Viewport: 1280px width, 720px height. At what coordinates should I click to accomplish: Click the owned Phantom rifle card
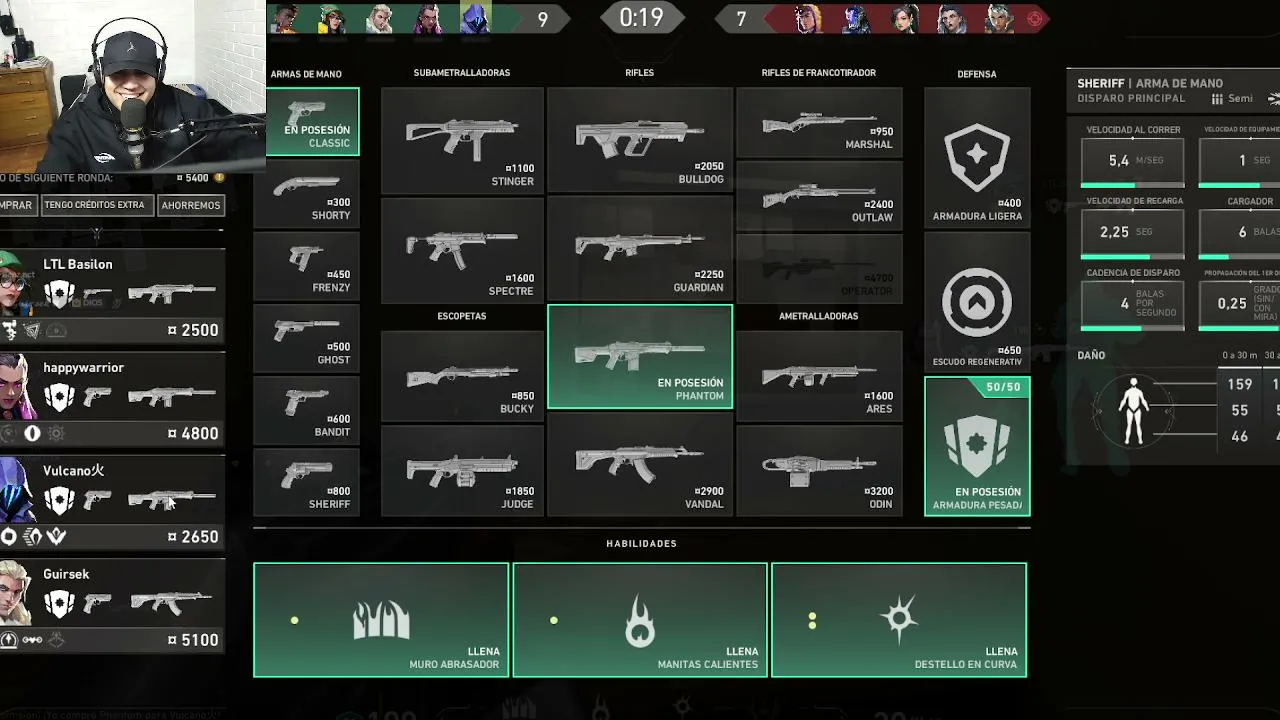(640, 357)
